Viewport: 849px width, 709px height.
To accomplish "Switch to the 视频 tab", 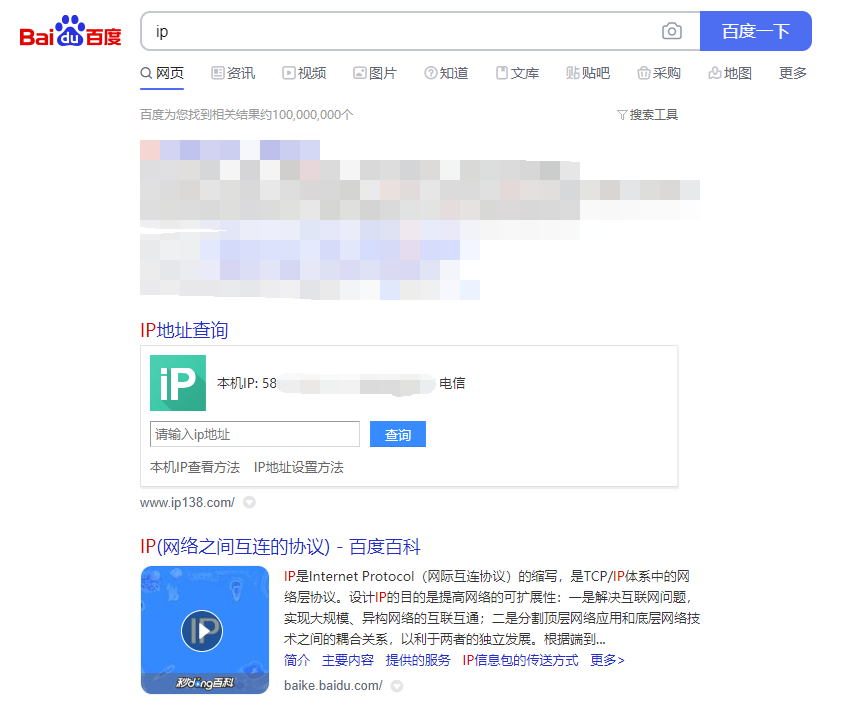I will 304,73.
